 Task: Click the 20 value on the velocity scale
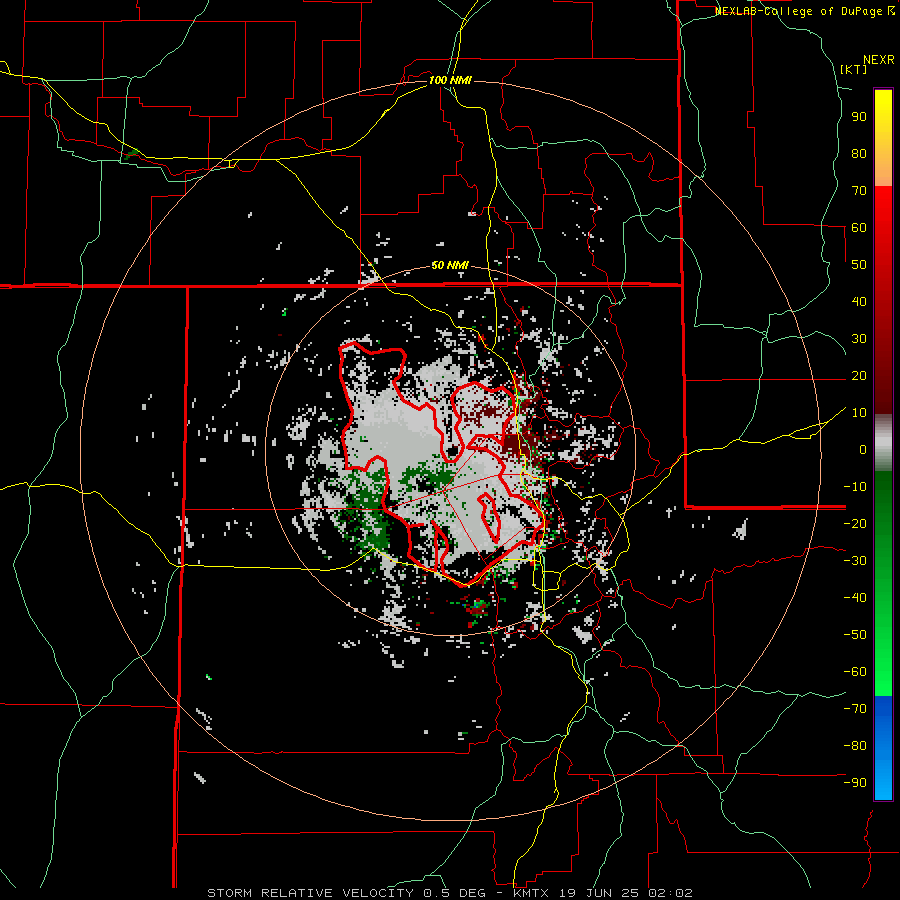[859, 375]
